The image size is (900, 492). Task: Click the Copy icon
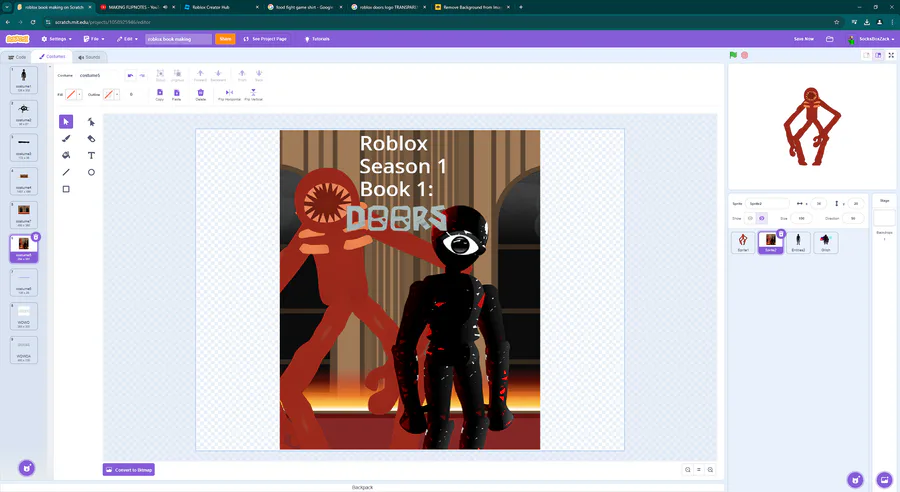(160, 95)
